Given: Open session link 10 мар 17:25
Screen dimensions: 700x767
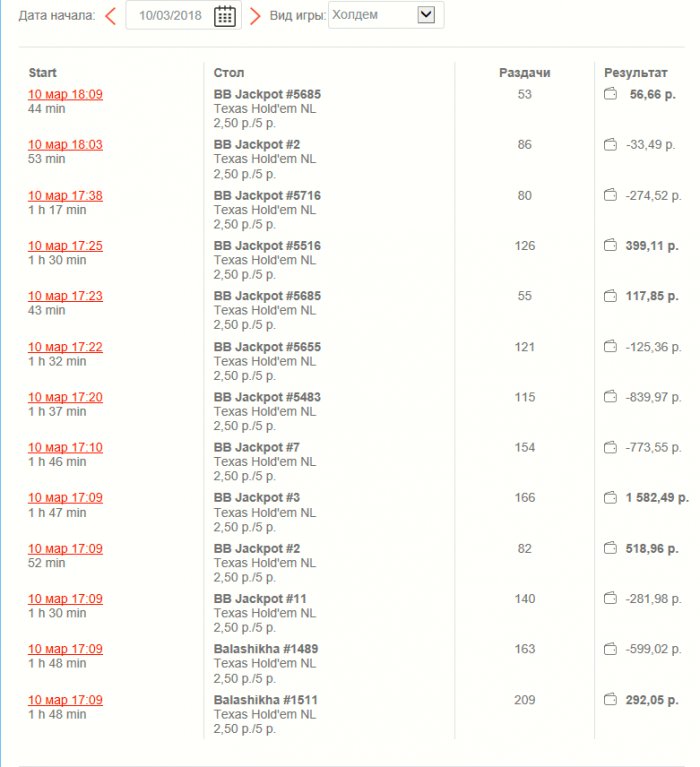Looking at the screenshot, I should pos(65,245).
